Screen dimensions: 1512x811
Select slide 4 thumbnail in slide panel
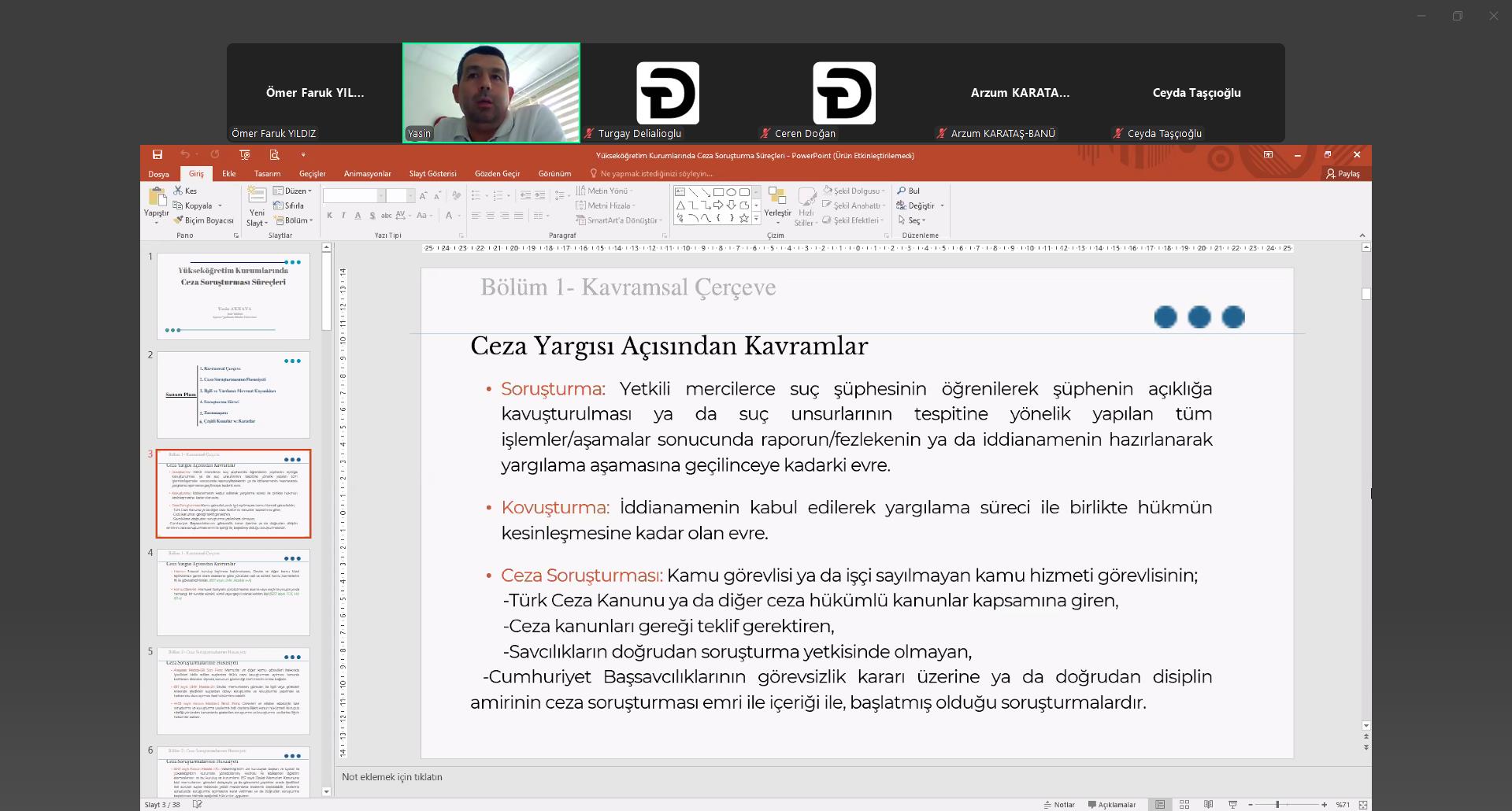[x=233, y=592]
